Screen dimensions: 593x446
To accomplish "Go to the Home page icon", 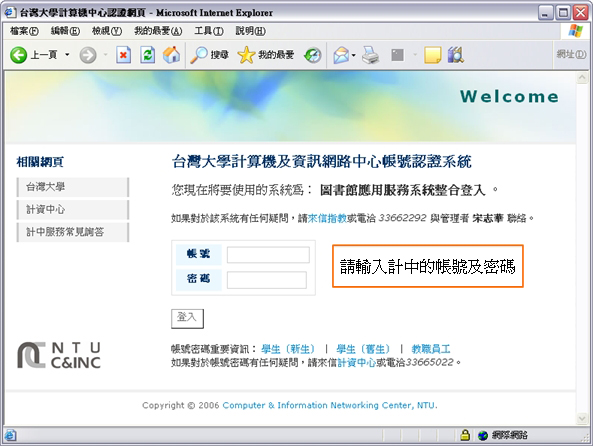I will click(171, 55).
